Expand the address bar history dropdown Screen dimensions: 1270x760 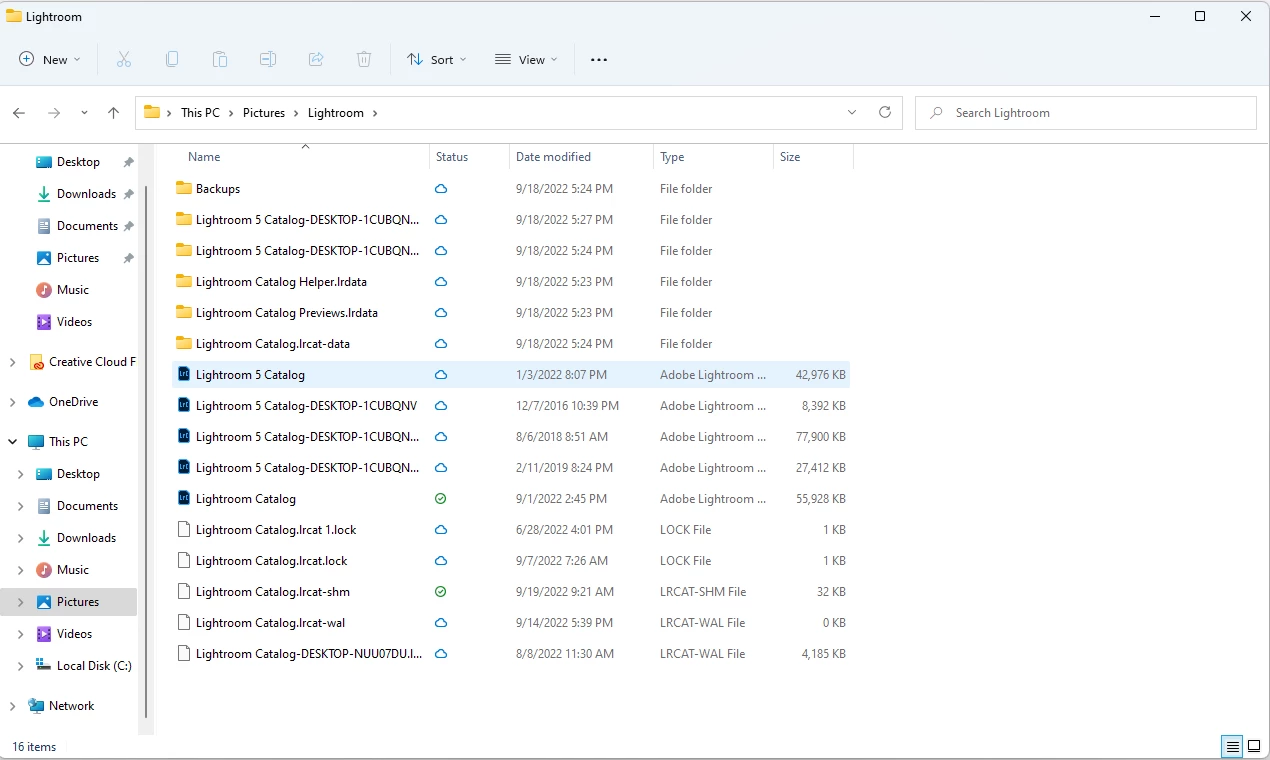pyautogui.click(x=852, y=113)
